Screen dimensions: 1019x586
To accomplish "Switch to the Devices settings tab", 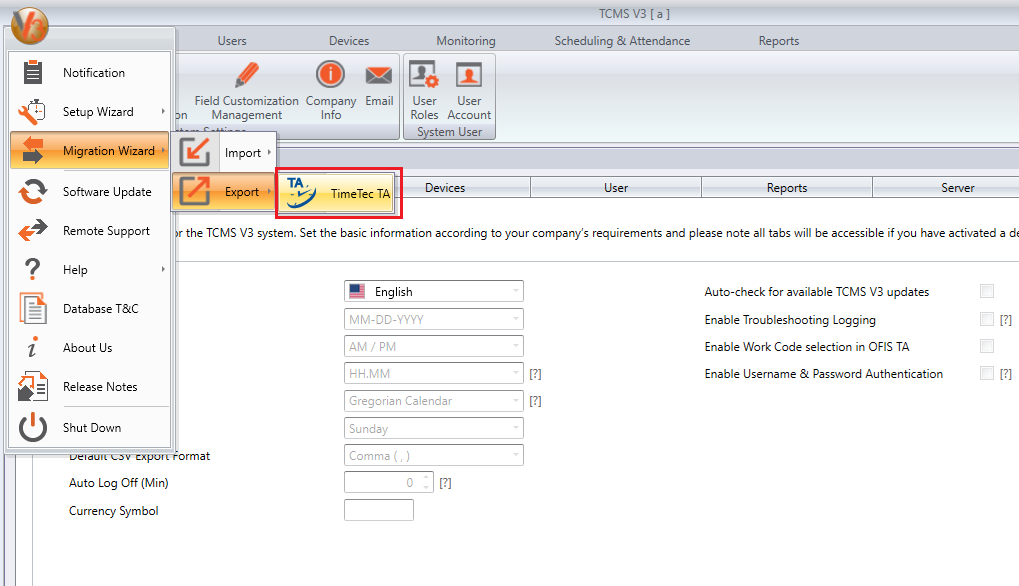I will click(445, 187).
